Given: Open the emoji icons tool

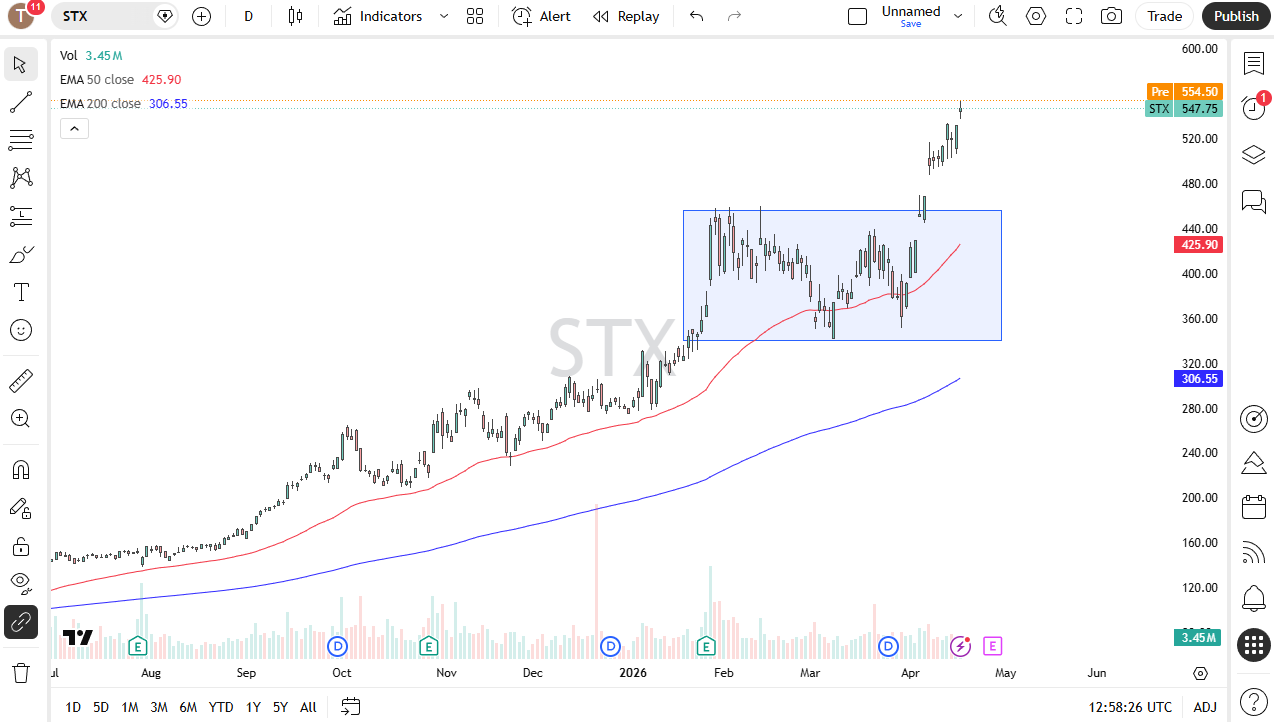Looking at the screenshot, I should (21, 330).
